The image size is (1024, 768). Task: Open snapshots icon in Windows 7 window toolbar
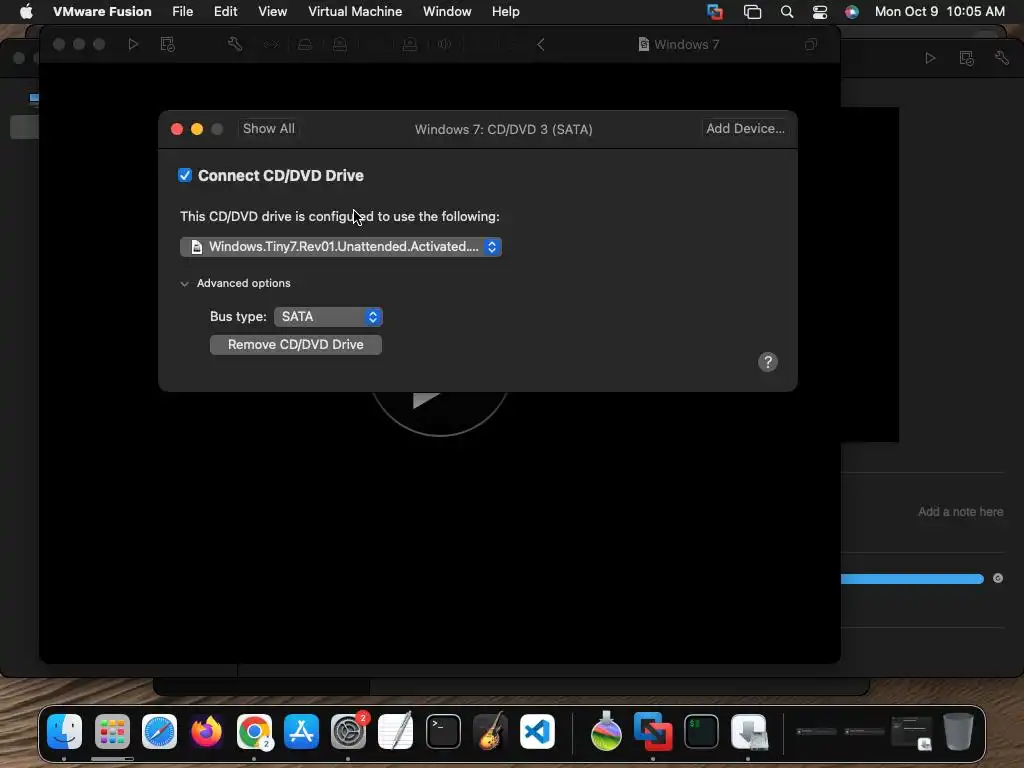[168, 44]
